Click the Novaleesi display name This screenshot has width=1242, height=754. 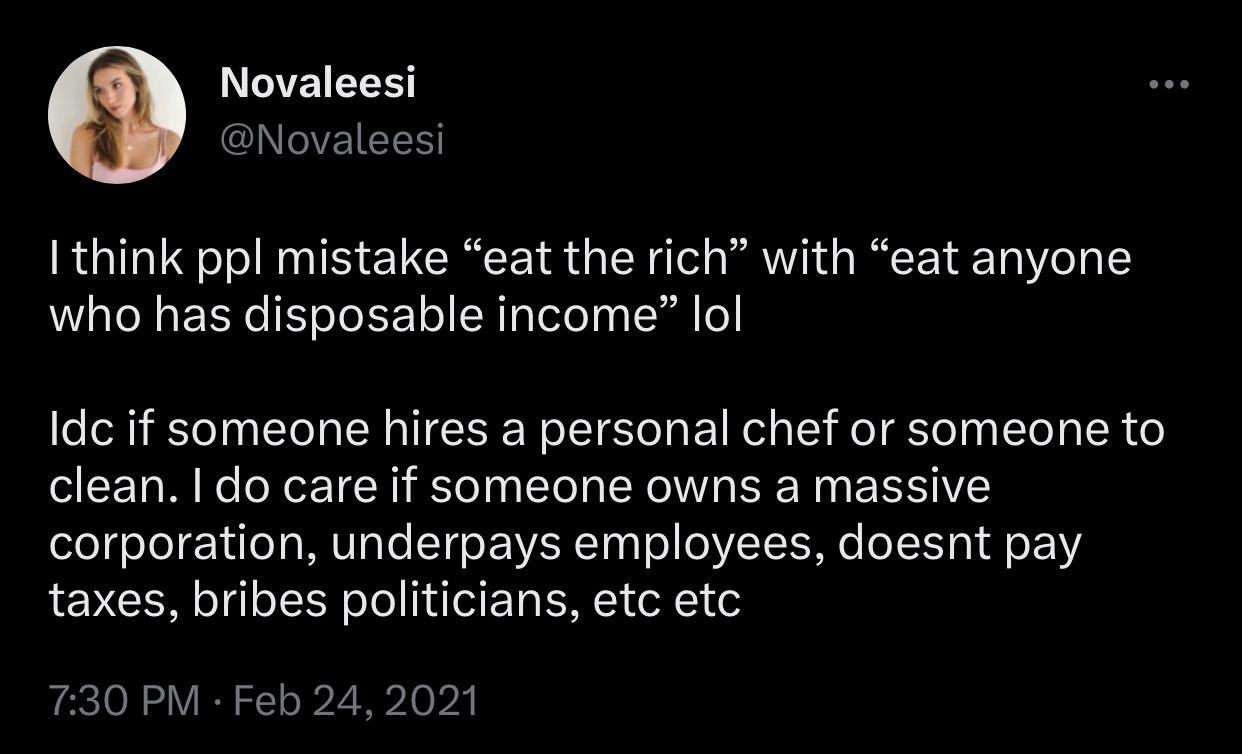(x=319, y=84)
